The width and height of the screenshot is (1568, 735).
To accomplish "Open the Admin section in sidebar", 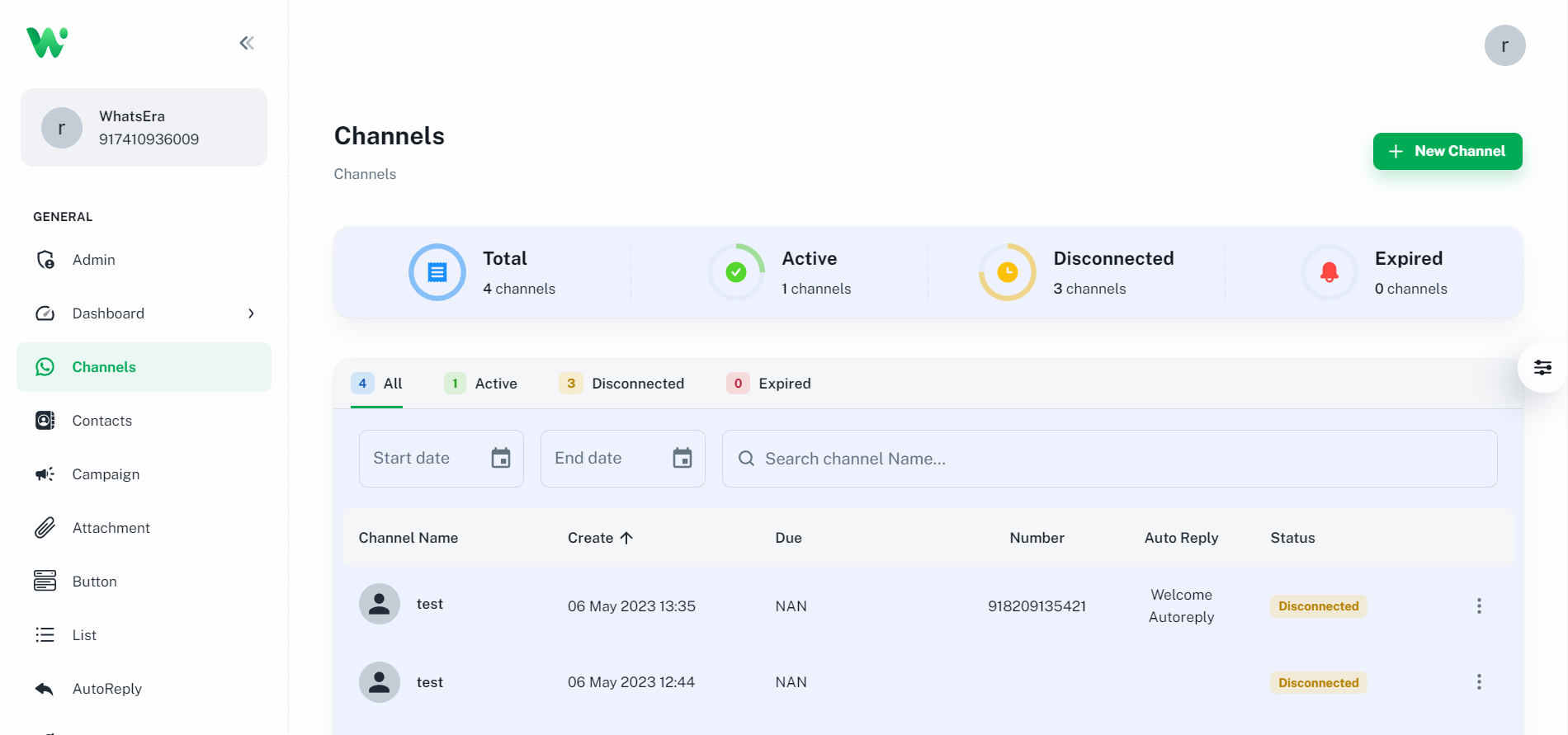I will coord(93,260).
